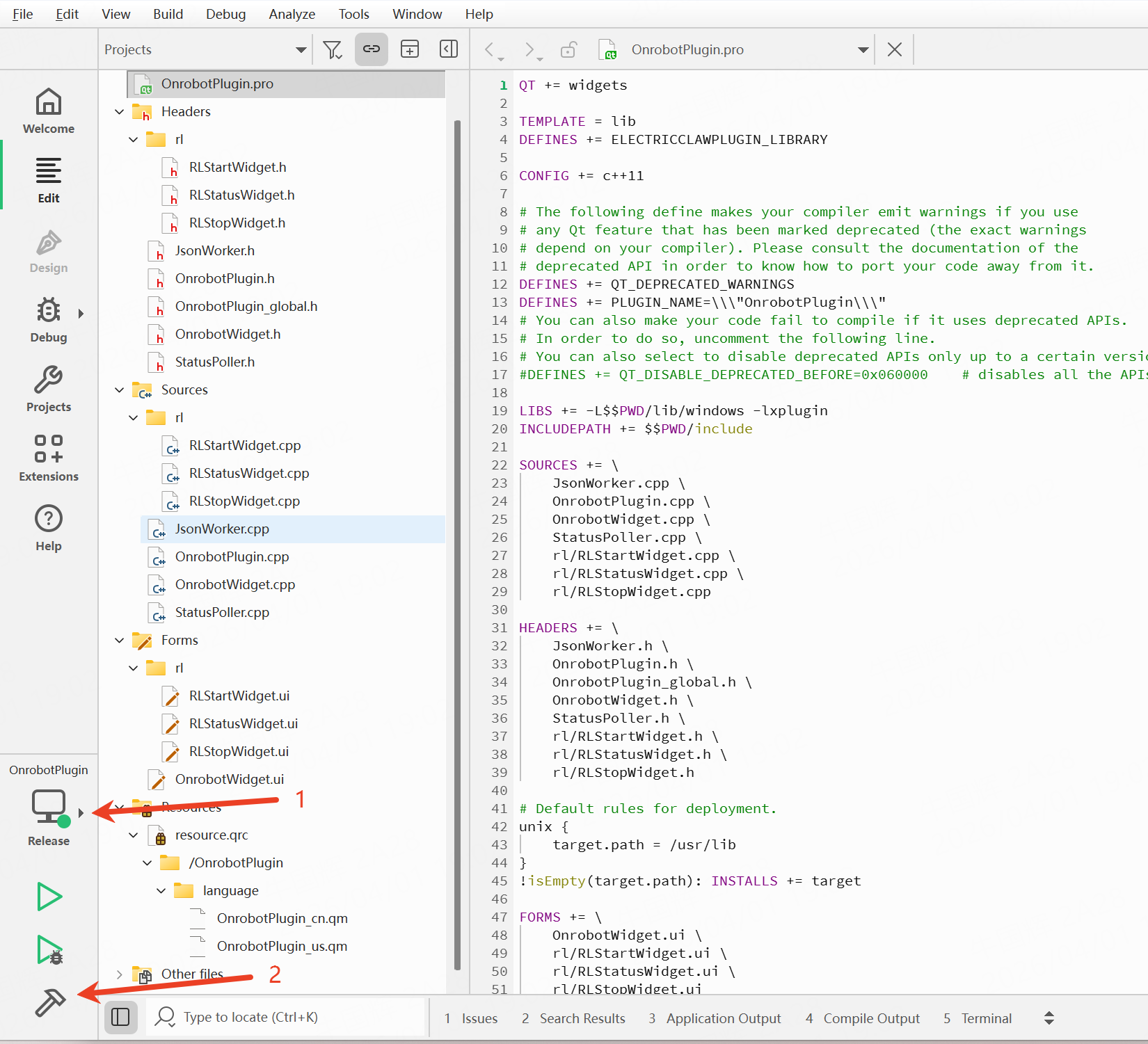Open OnrobotWidget.ui form file
This screenshot has height=1044, width=1148.
[229, 779]
